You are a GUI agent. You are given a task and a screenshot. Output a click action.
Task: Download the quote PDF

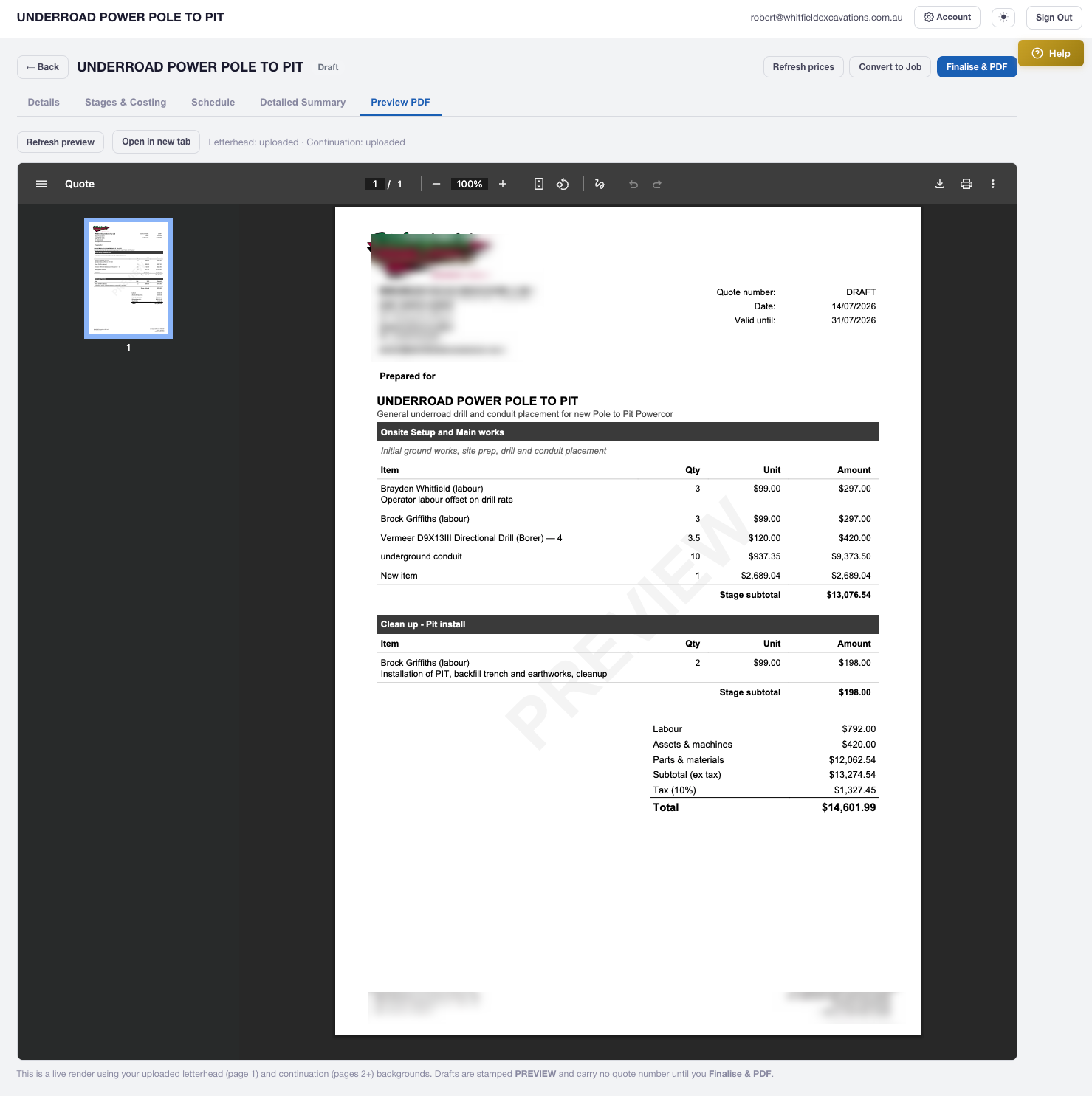tap(940, 184)
